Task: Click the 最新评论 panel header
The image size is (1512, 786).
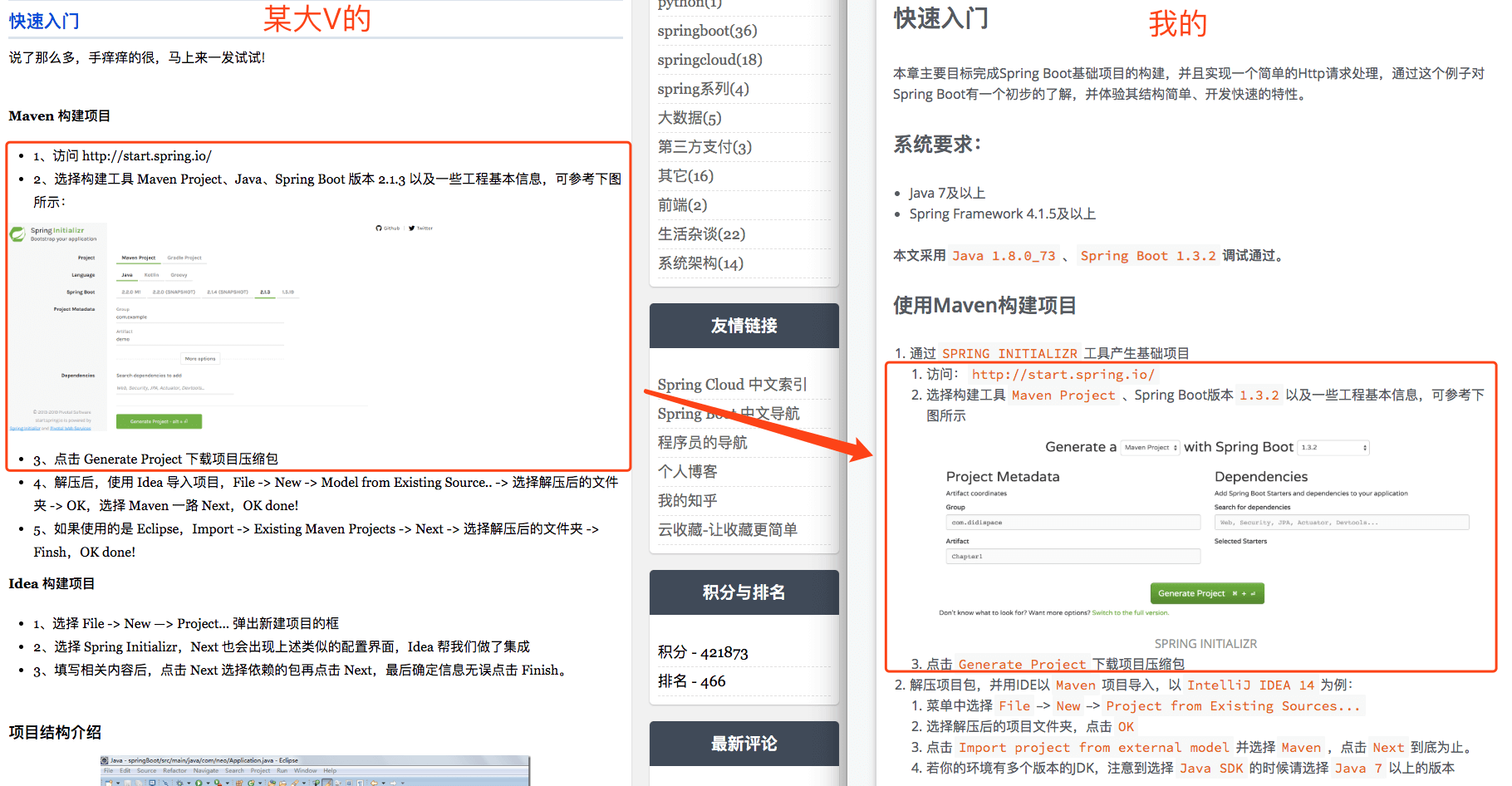Action: [x=744, y=744]
